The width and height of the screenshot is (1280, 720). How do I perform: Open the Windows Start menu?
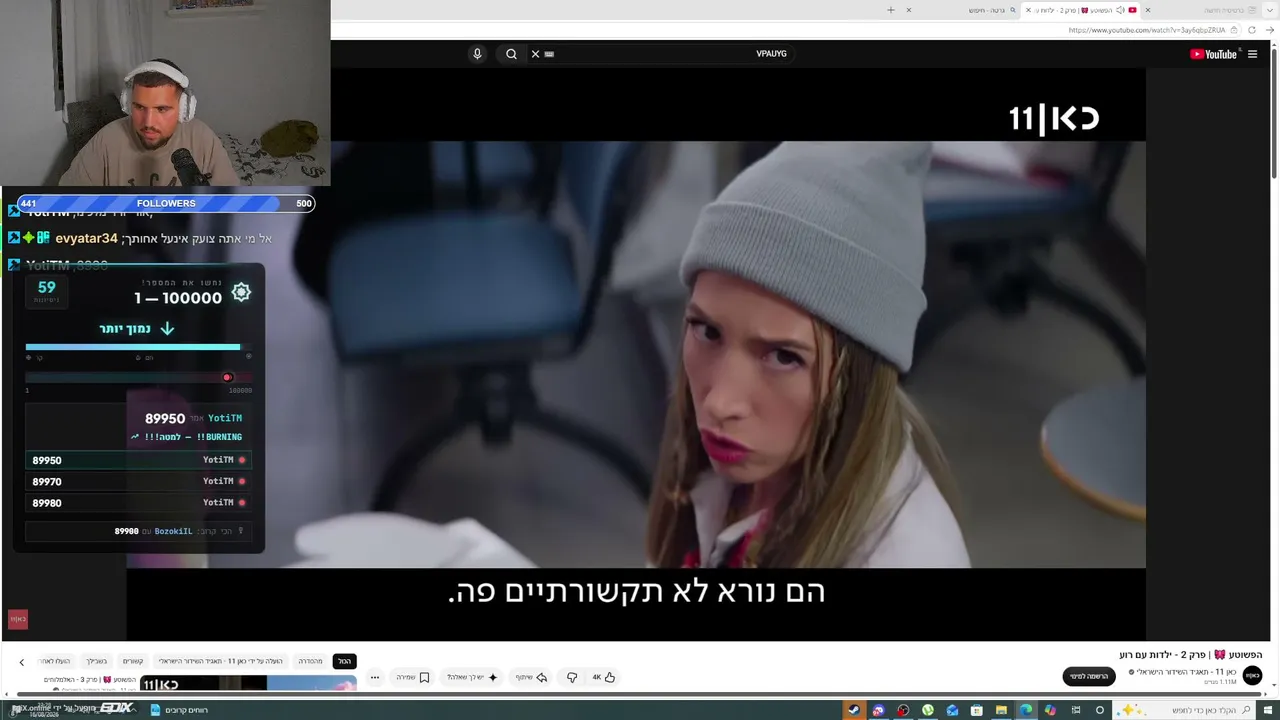[1270, 710]
